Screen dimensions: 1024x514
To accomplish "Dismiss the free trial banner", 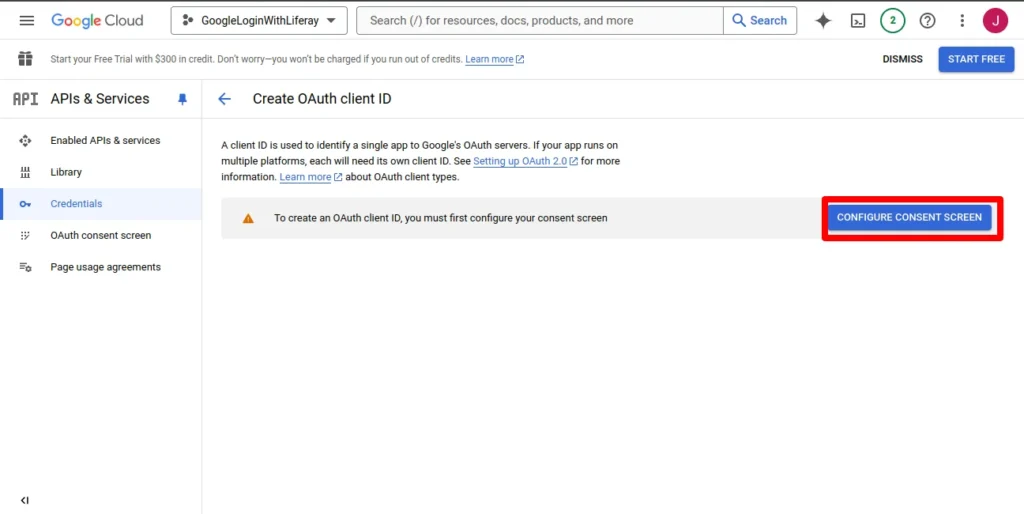I will [x=902, y=59].
